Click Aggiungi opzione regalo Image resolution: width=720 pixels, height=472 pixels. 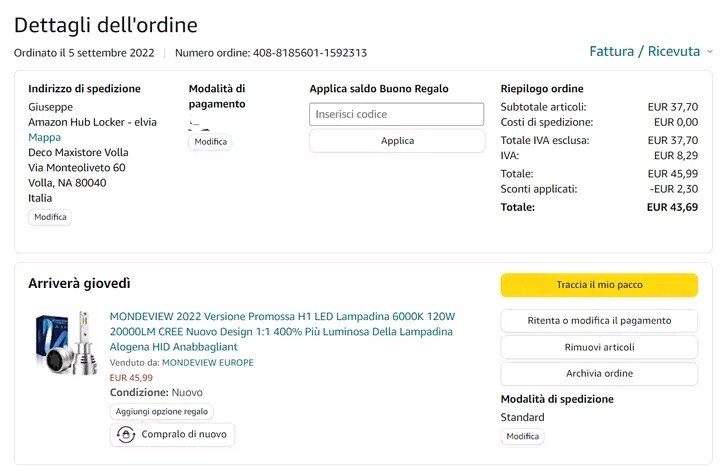coord(161,411)
